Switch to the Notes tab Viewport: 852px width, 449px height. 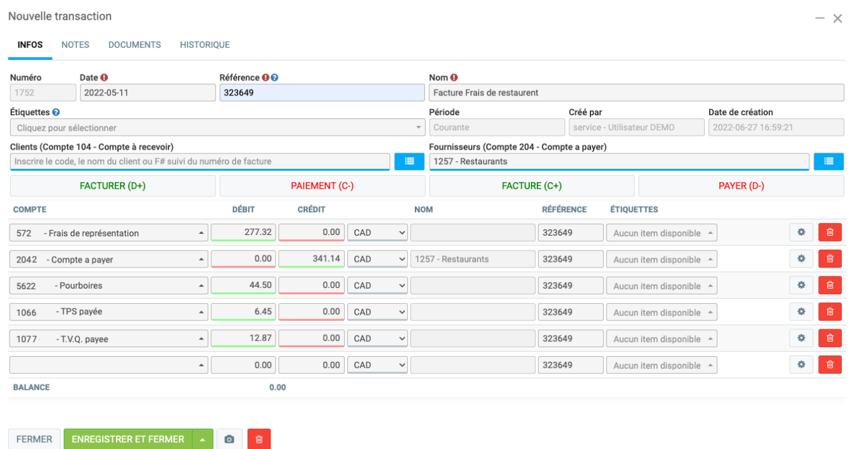(x=75, y=45)
